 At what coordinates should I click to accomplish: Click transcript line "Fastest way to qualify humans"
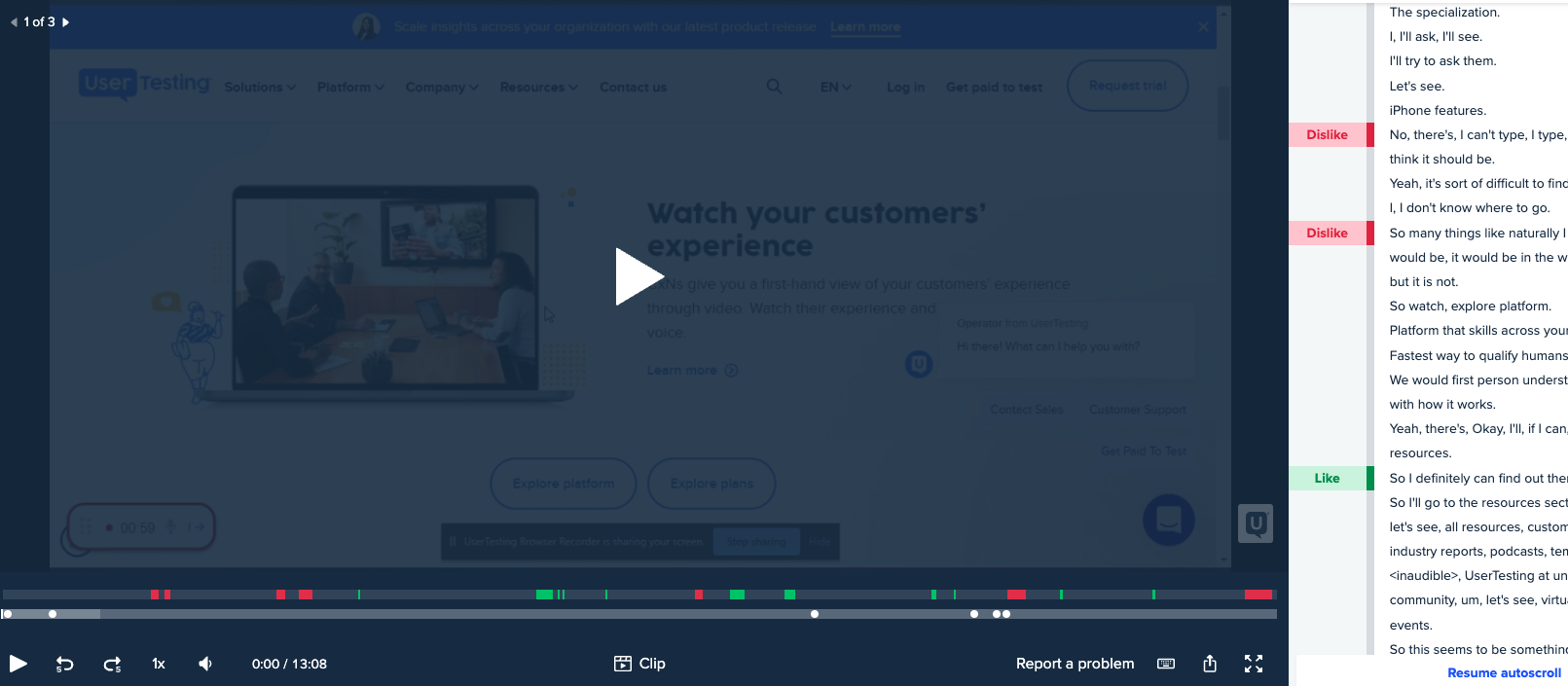coord(1477,356)
